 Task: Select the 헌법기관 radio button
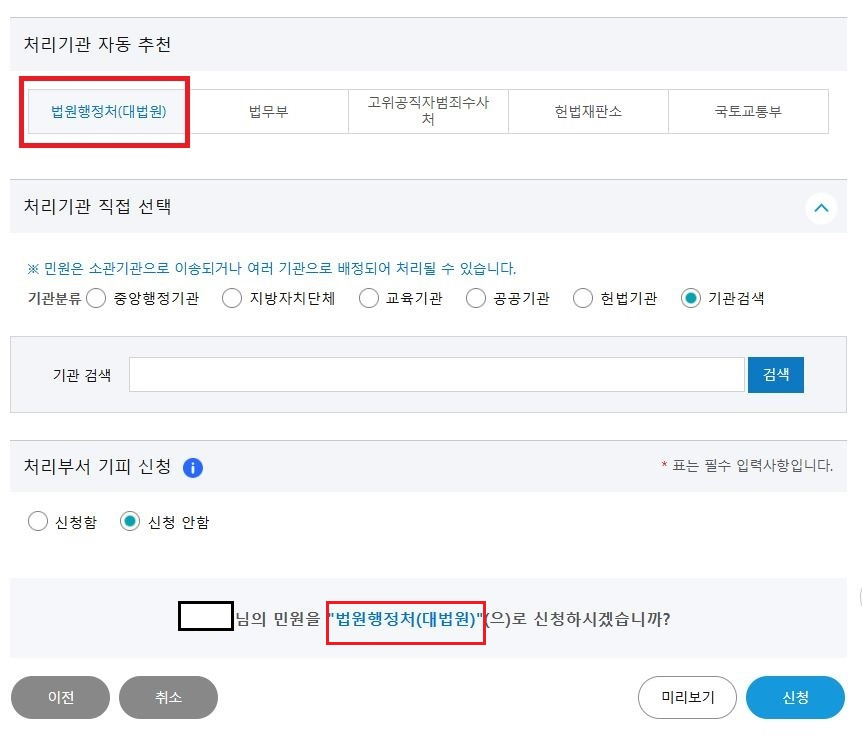coord(582,297)
